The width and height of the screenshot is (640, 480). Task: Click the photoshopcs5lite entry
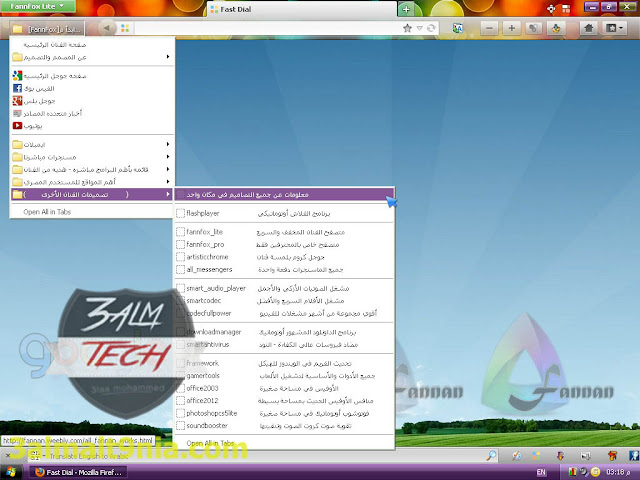click(284, 413)
